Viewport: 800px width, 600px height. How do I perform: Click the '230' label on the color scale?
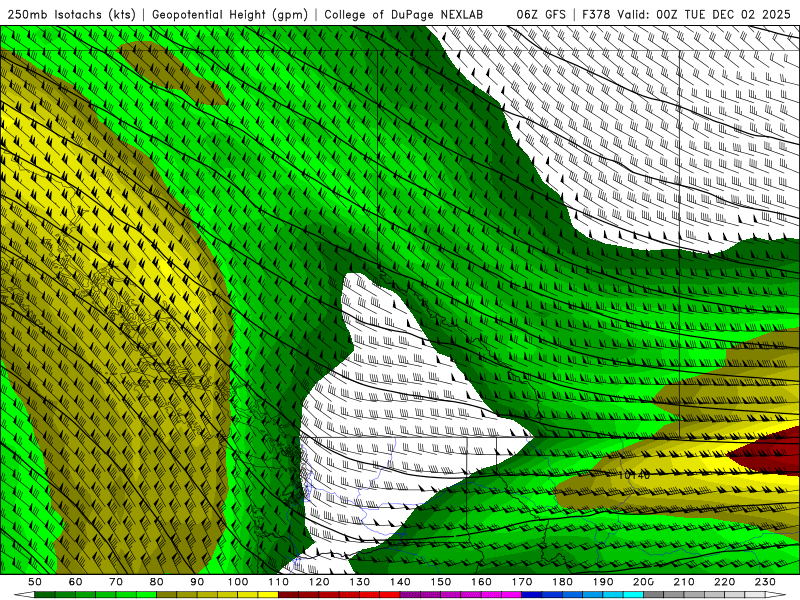pyautogui.click(x=765, y=582)
